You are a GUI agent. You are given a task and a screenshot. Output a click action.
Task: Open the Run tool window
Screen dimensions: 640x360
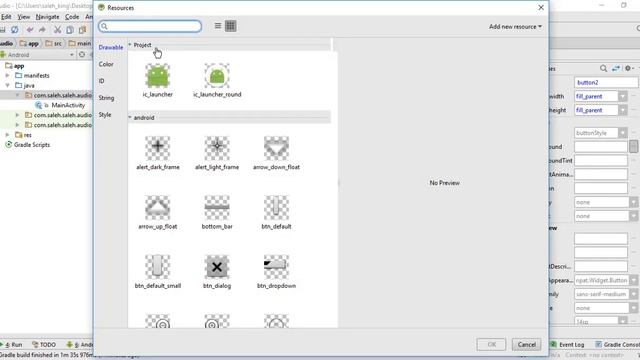tap(12, 345)
